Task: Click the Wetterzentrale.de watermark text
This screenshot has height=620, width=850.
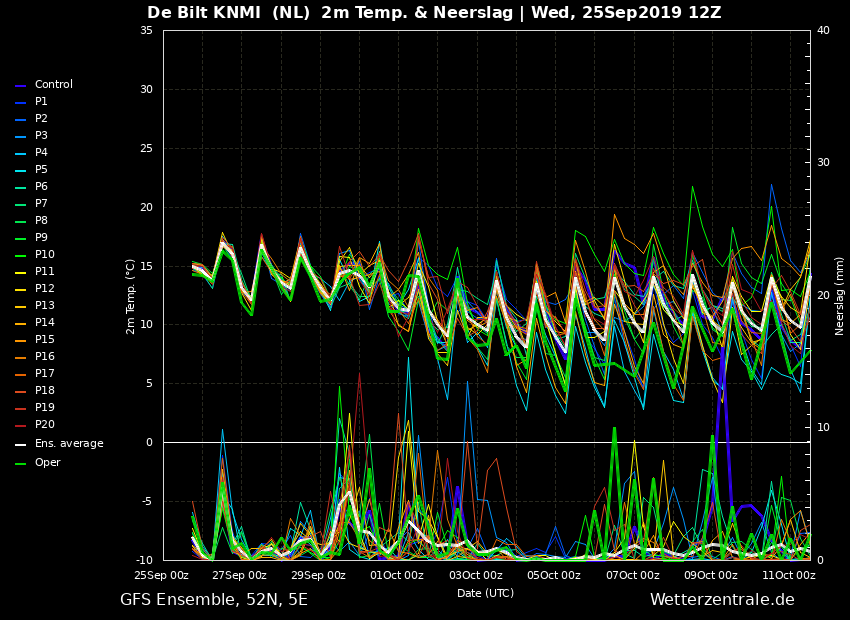Action: pos(722,599)
